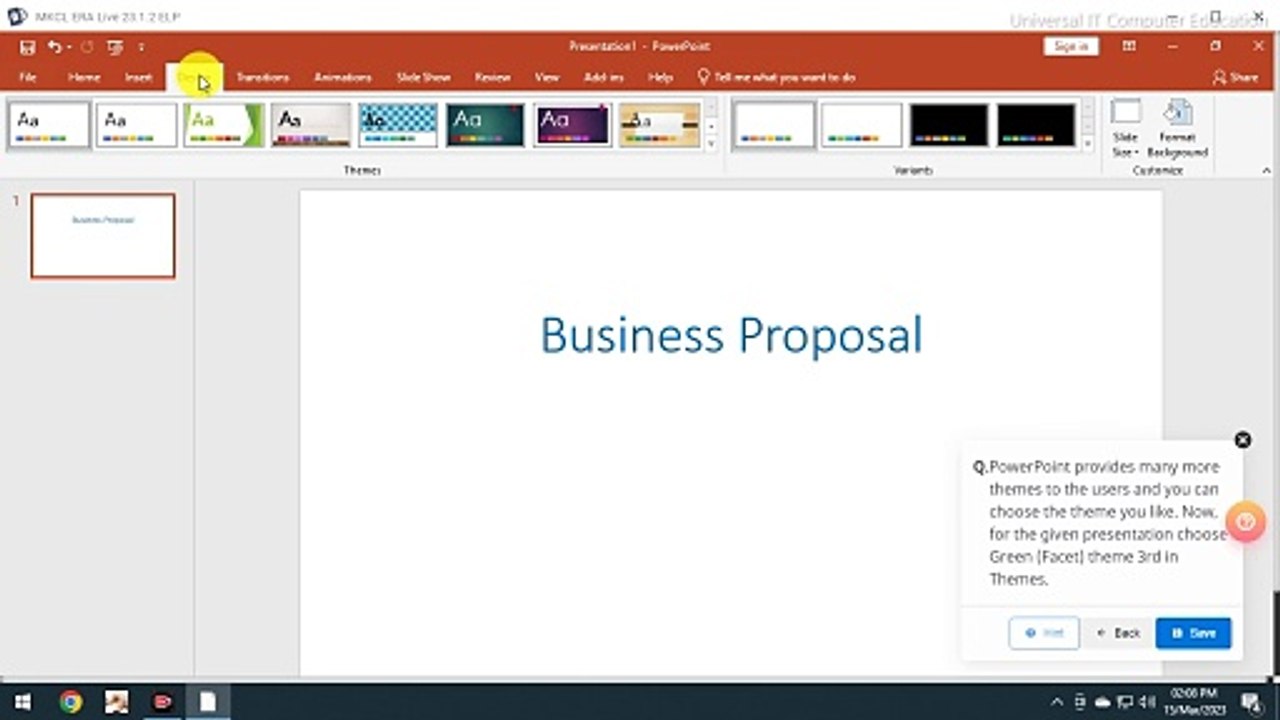Switch to the Home tab
The width and height of the screenshot is (1280, 720).
tap(83, 77)
